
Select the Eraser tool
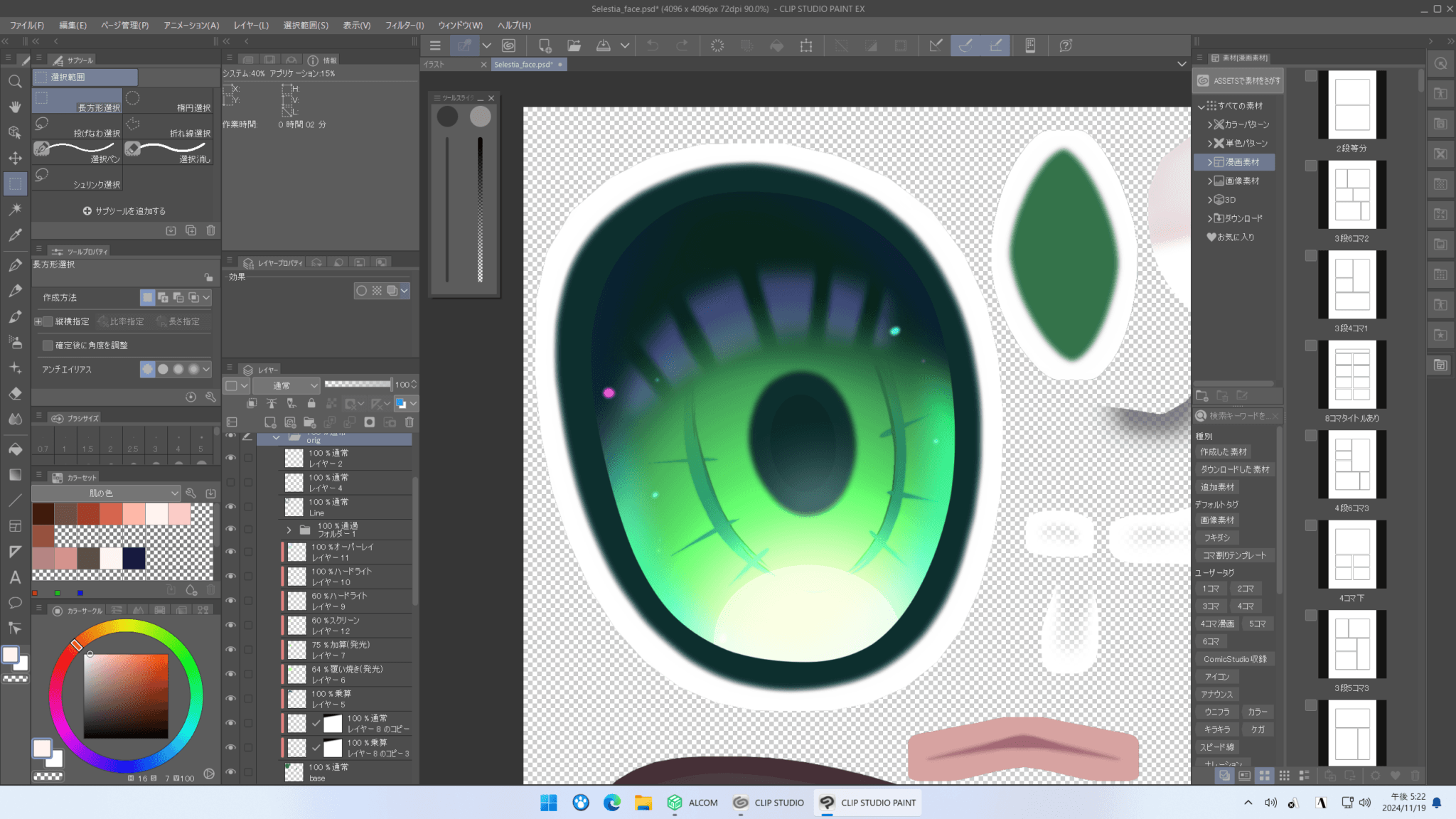click(x=15, y=394)
